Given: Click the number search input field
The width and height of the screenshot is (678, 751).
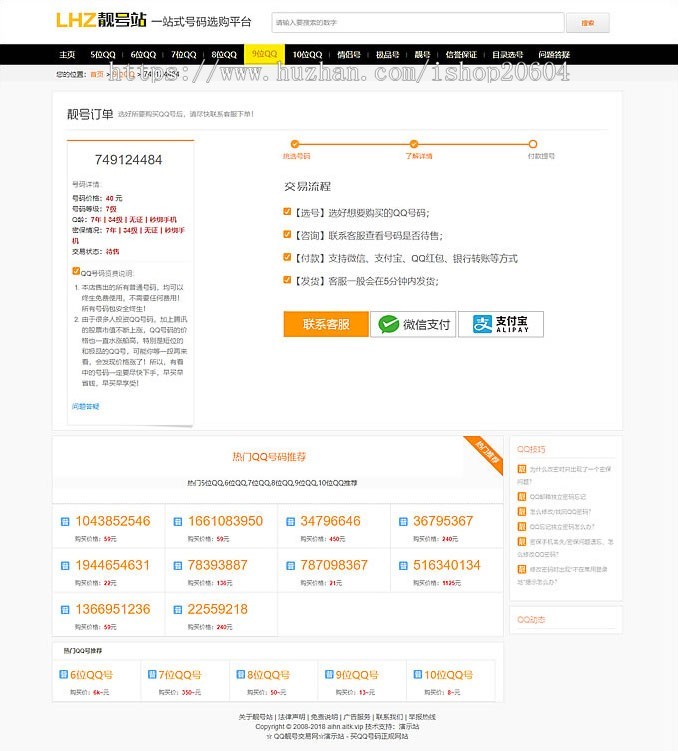Looking at the screenshot, I should (418, 23).
